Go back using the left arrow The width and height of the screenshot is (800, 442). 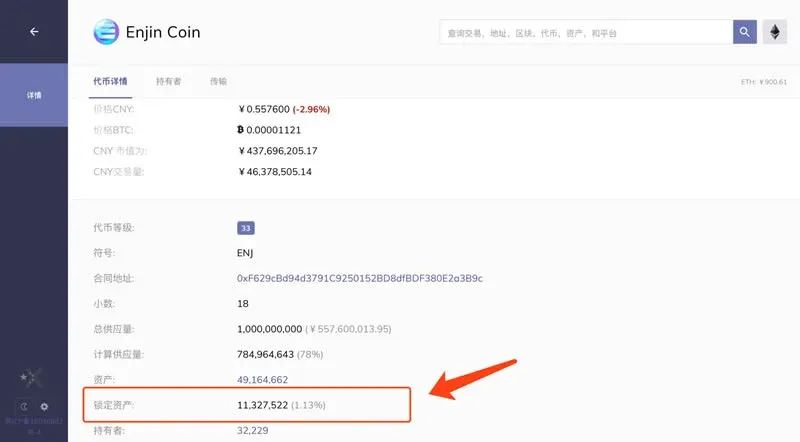(x=34, y=32)
